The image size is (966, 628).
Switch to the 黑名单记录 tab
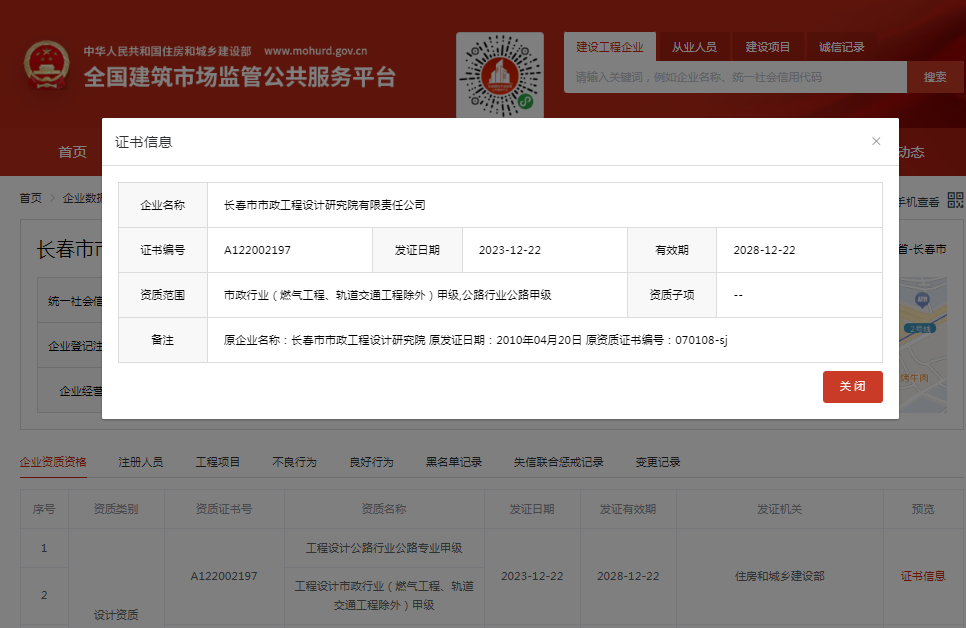tap(454, 462)
